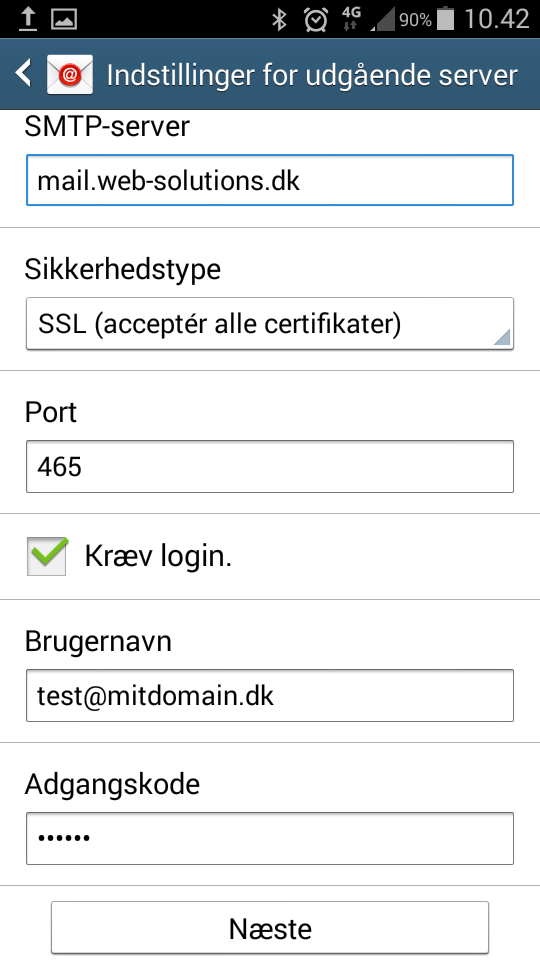Image resolution: width=540 pixels, height=960 pixels.
Task: Tap the battery status icon
Action: pos(445,19)
